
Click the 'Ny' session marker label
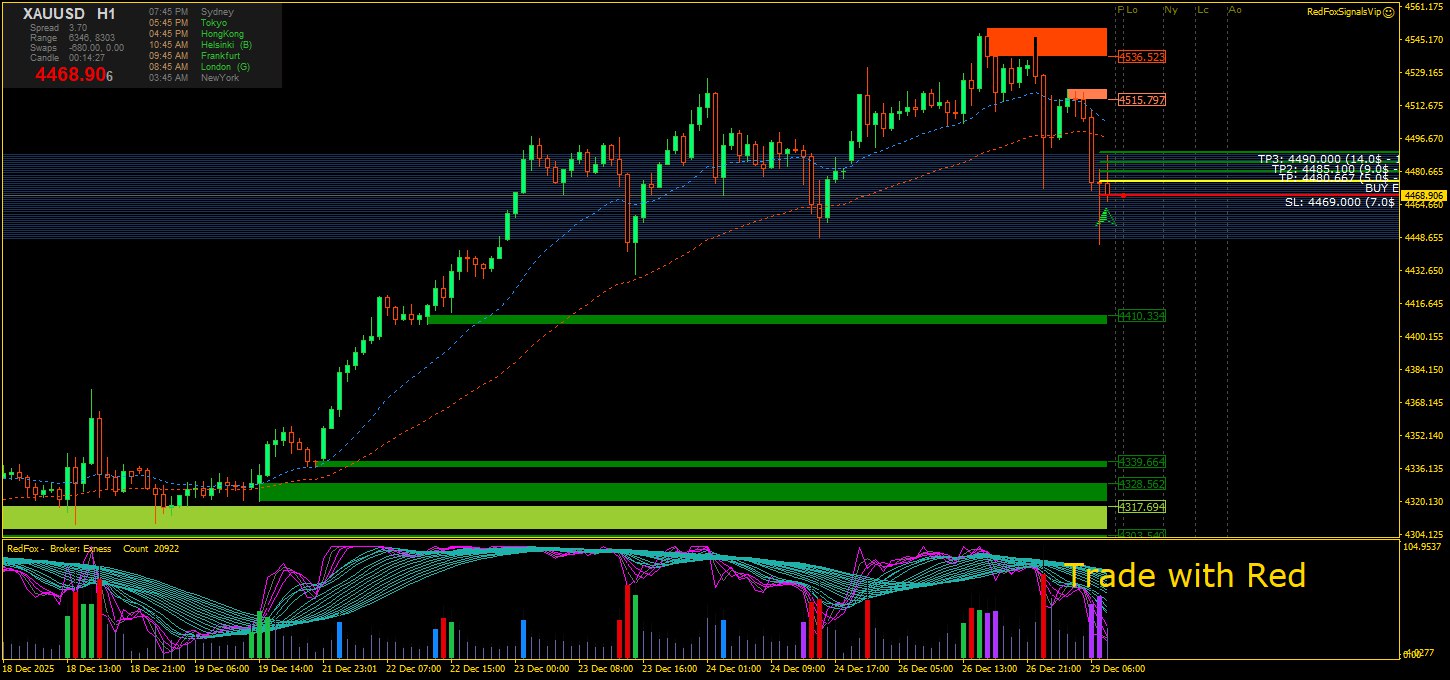[1170, 10]
